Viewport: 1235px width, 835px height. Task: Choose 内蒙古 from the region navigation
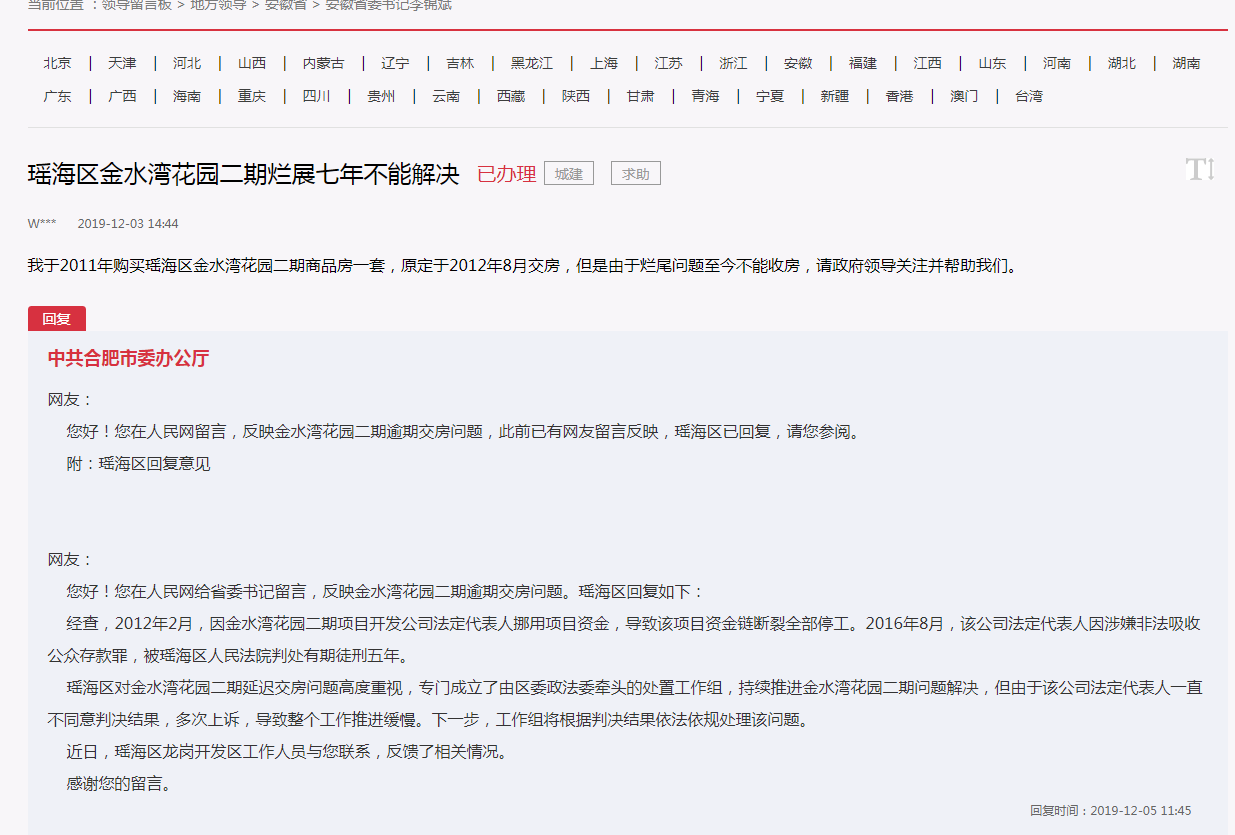pos(323,63)
